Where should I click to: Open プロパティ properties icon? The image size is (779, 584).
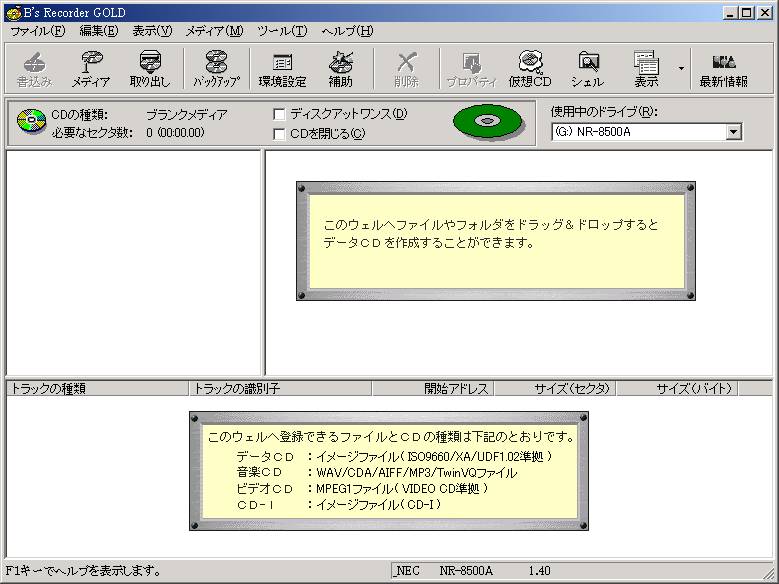(x=471, y=69)
